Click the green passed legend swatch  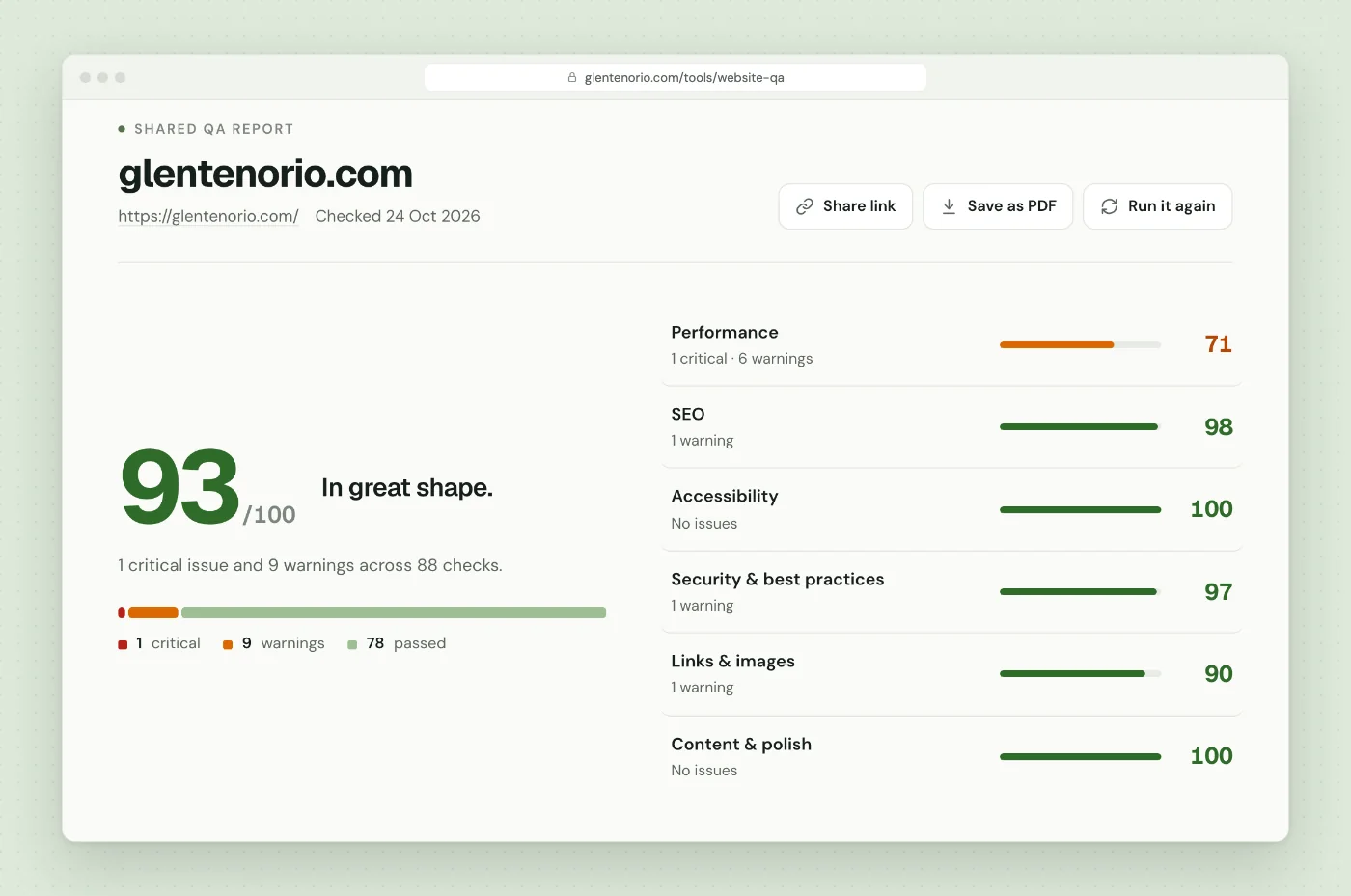[x=352, y=644]
